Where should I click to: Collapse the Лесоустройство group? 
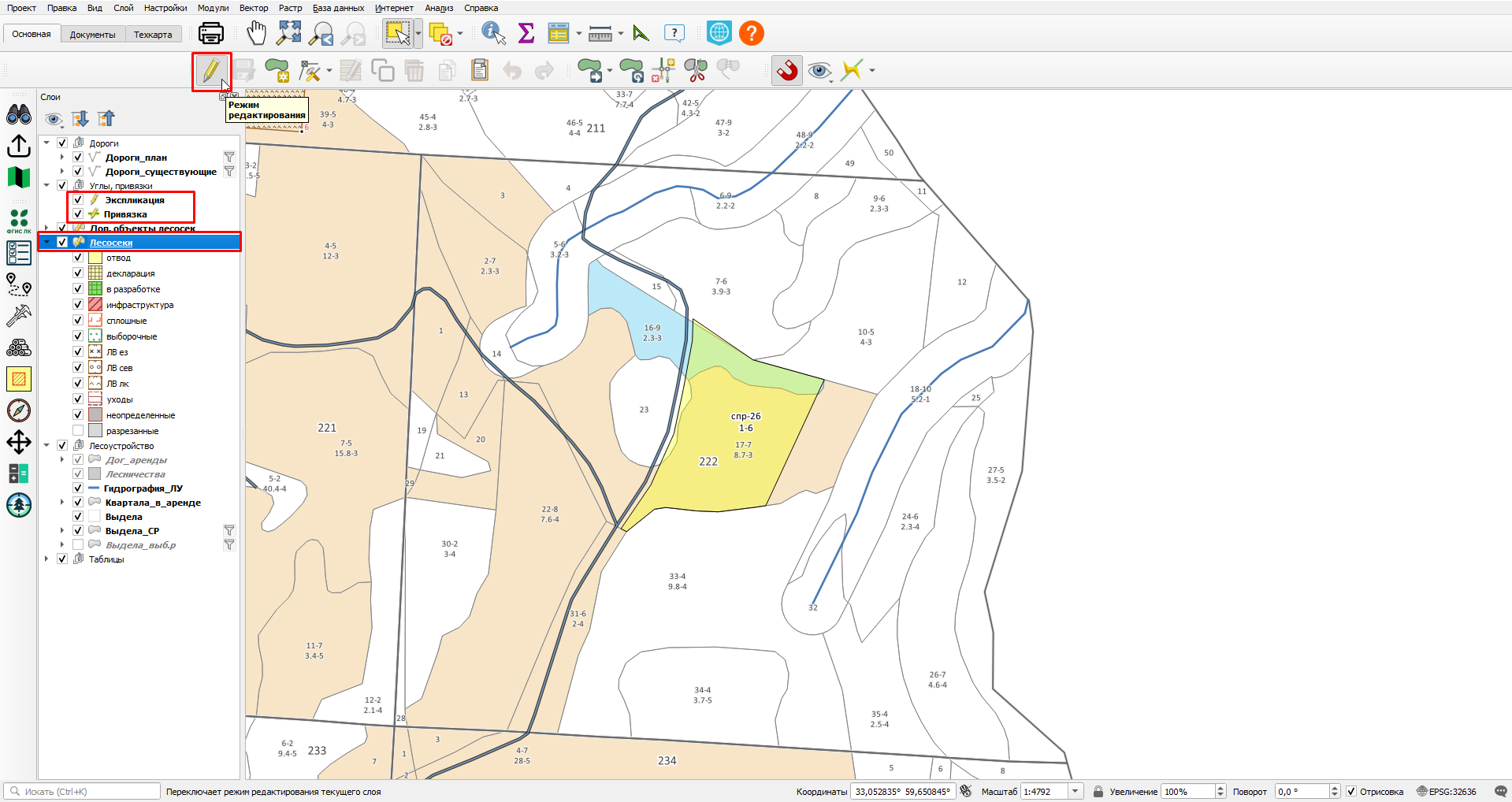click(x=46, y=445)
